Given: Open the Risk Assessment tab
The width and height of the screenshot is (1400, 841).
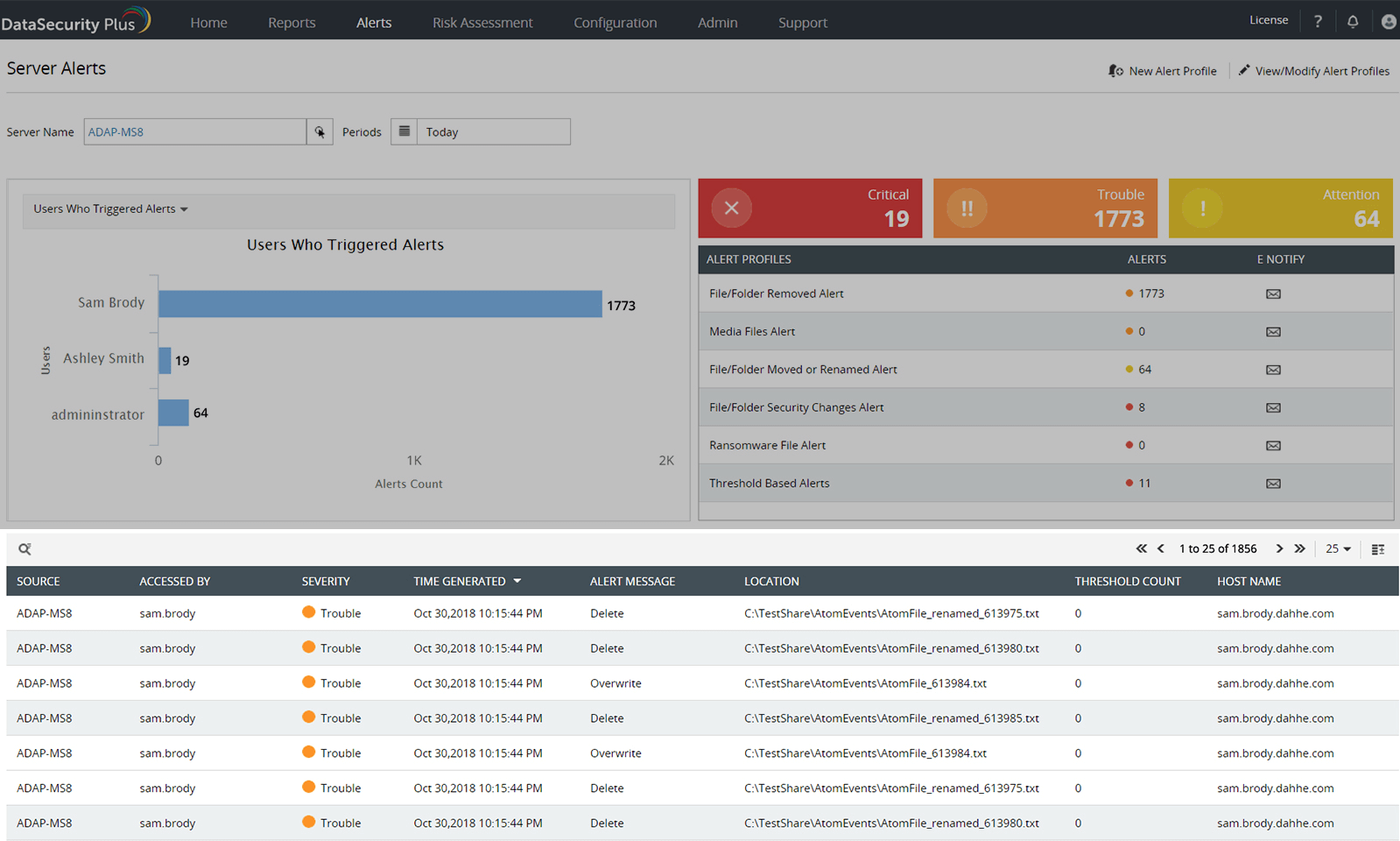Looking at the screenshot, I should click(x=482, y=23).
